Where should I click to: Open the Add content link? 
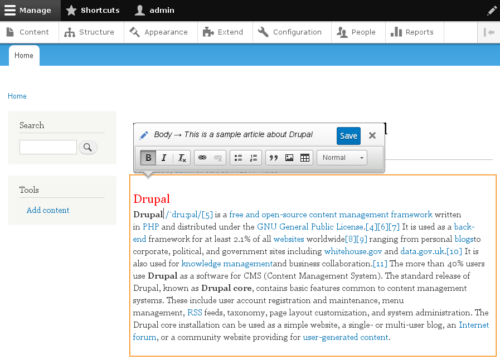pos(48,210)
